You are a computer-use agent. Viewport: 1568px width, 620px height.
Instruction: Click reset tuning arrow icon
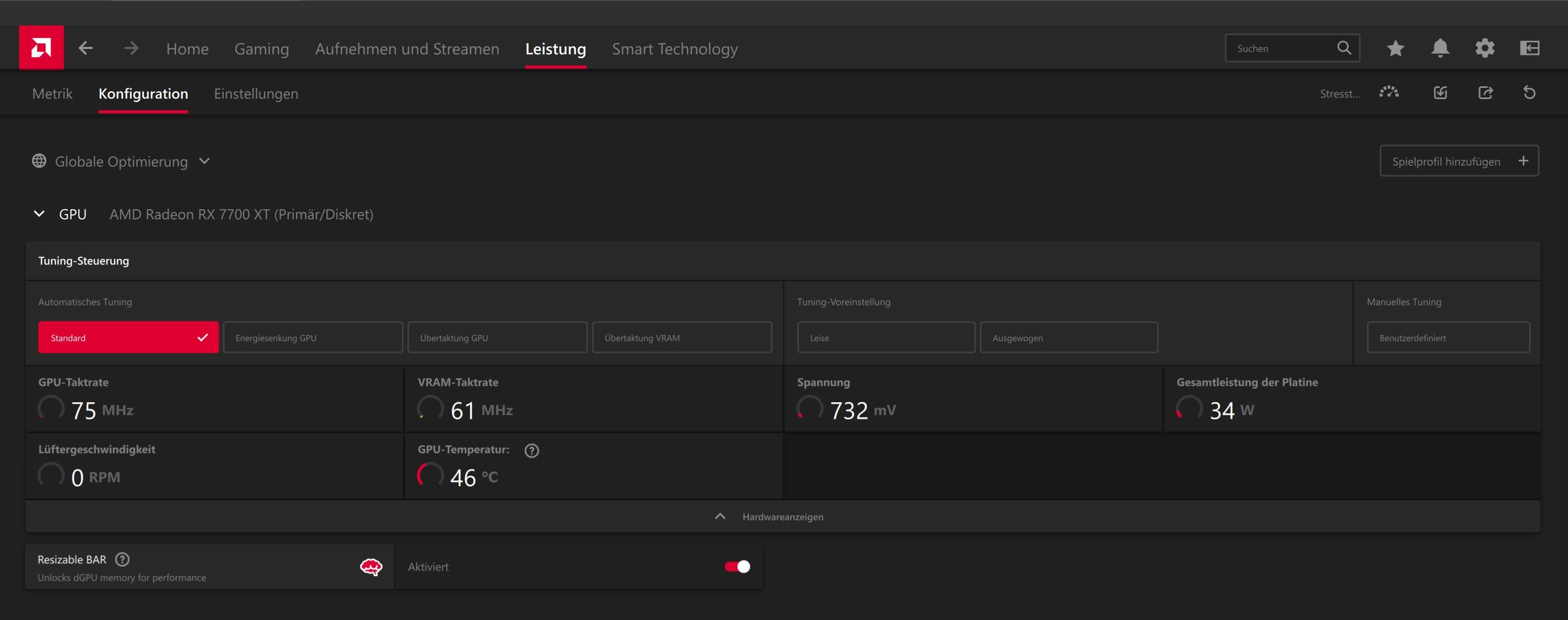click(1529, 93)
